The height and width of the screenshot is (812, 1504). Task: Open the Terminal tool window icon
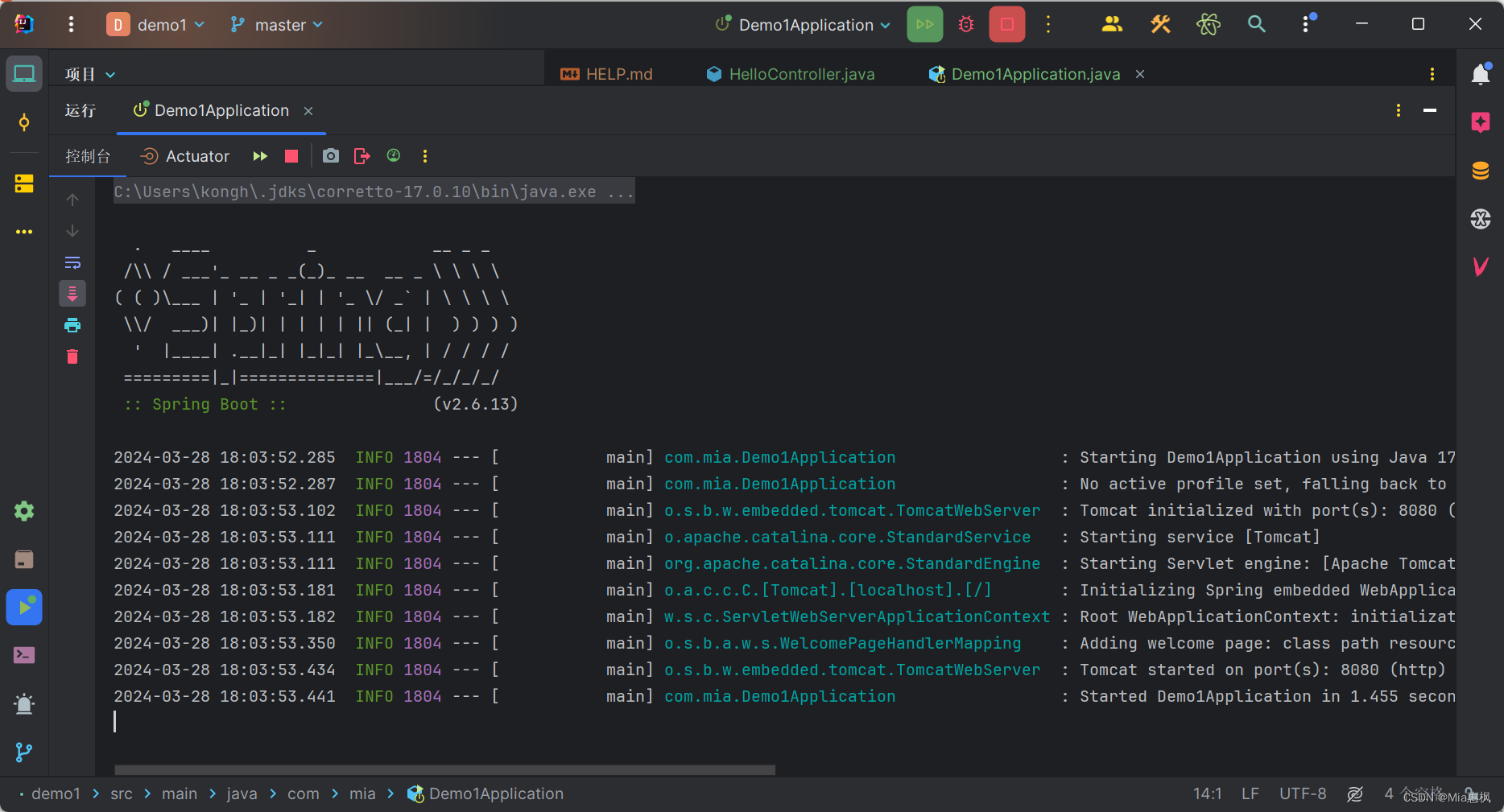24,655
